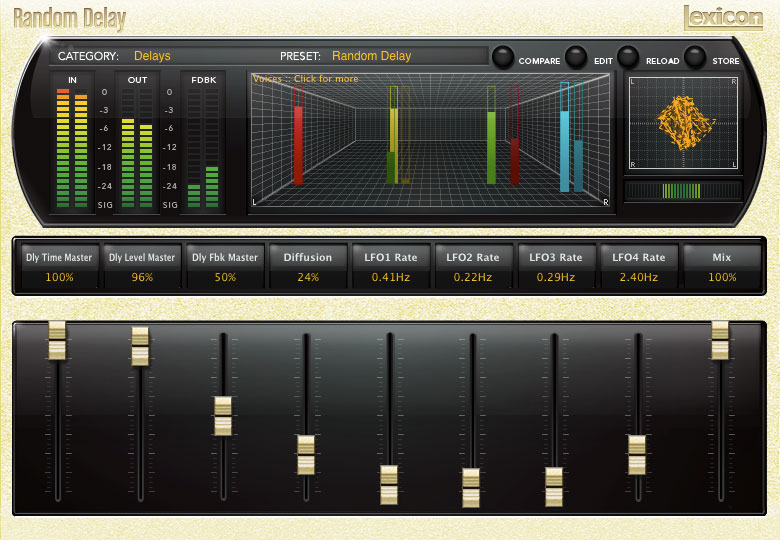Select the Mix parameter button

click(721, 266)
